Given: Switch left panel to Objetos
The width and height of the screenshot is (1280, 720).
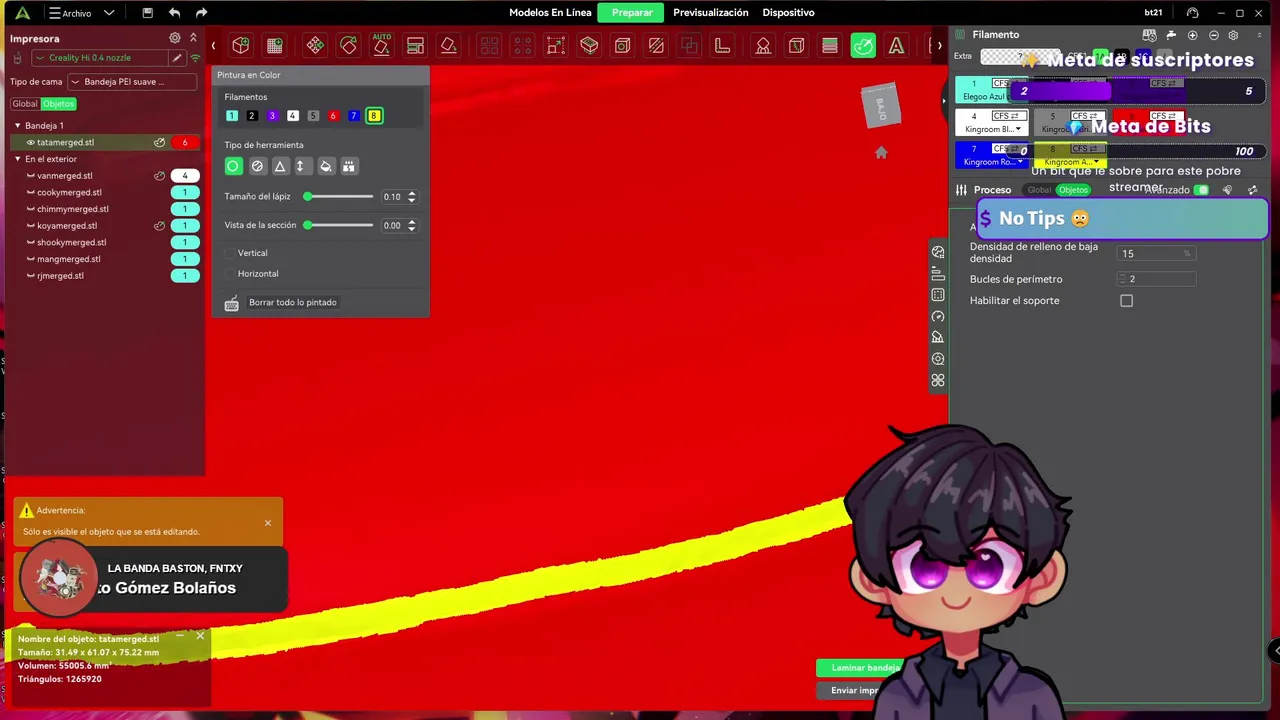Looking at the screenshot, I should coord(58,104).
